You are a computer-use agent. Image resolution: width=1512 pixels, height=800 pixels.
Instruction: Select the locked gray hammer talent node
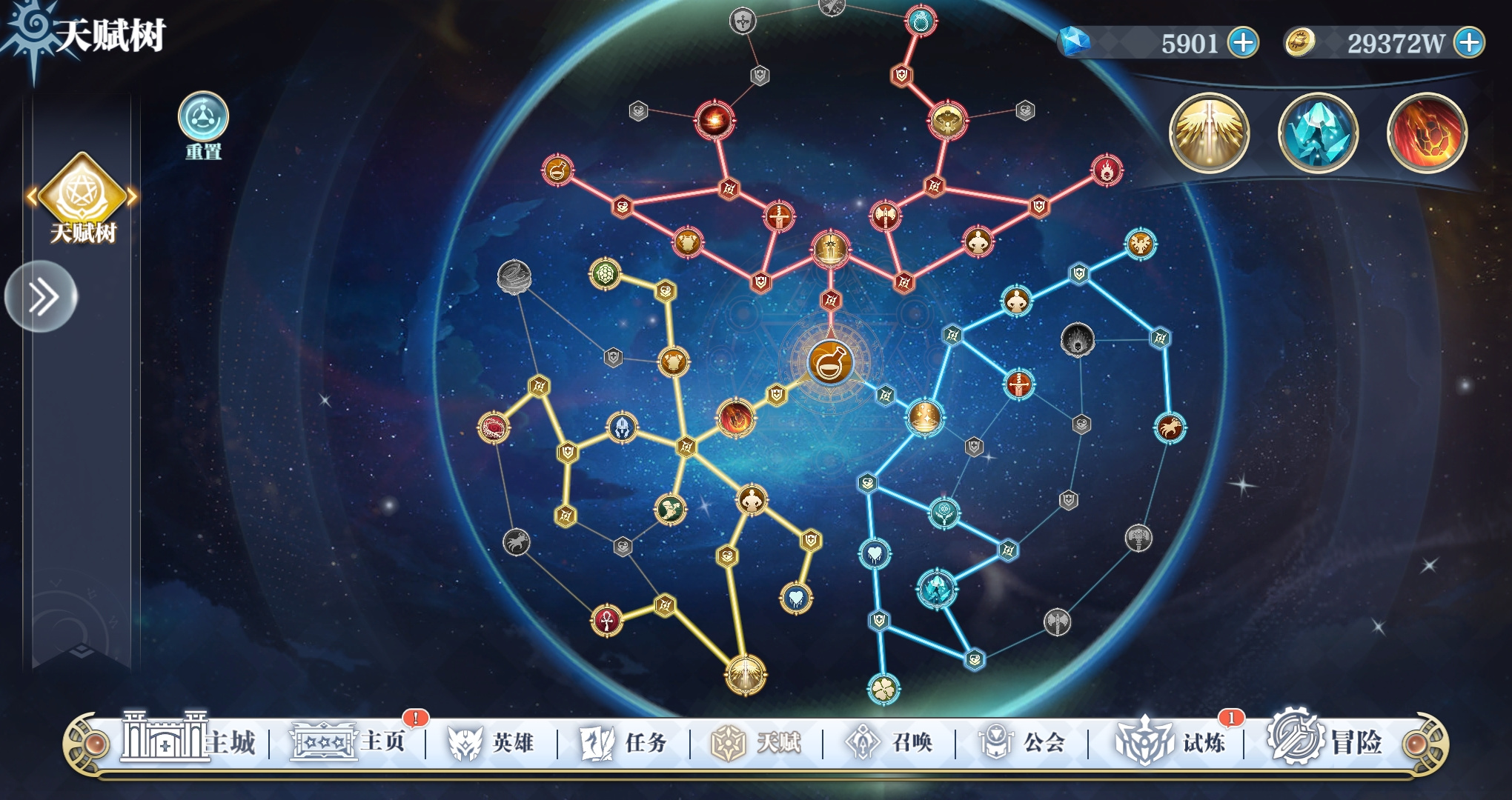(1138, 538)
